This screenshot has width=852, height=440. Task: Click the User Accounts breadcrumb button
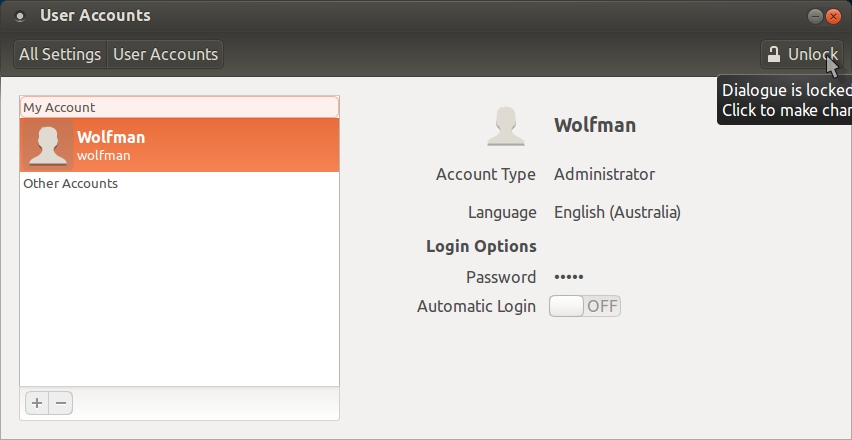click(x=165, y=54)
